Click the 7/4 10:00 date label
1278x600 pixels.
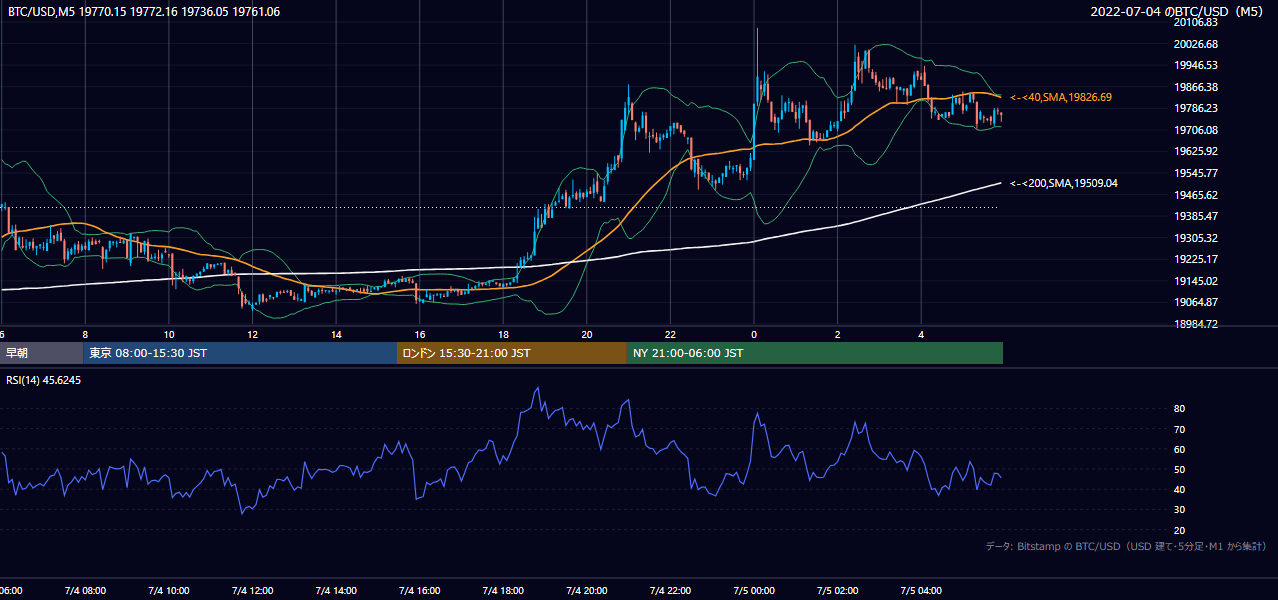(168, 590)
